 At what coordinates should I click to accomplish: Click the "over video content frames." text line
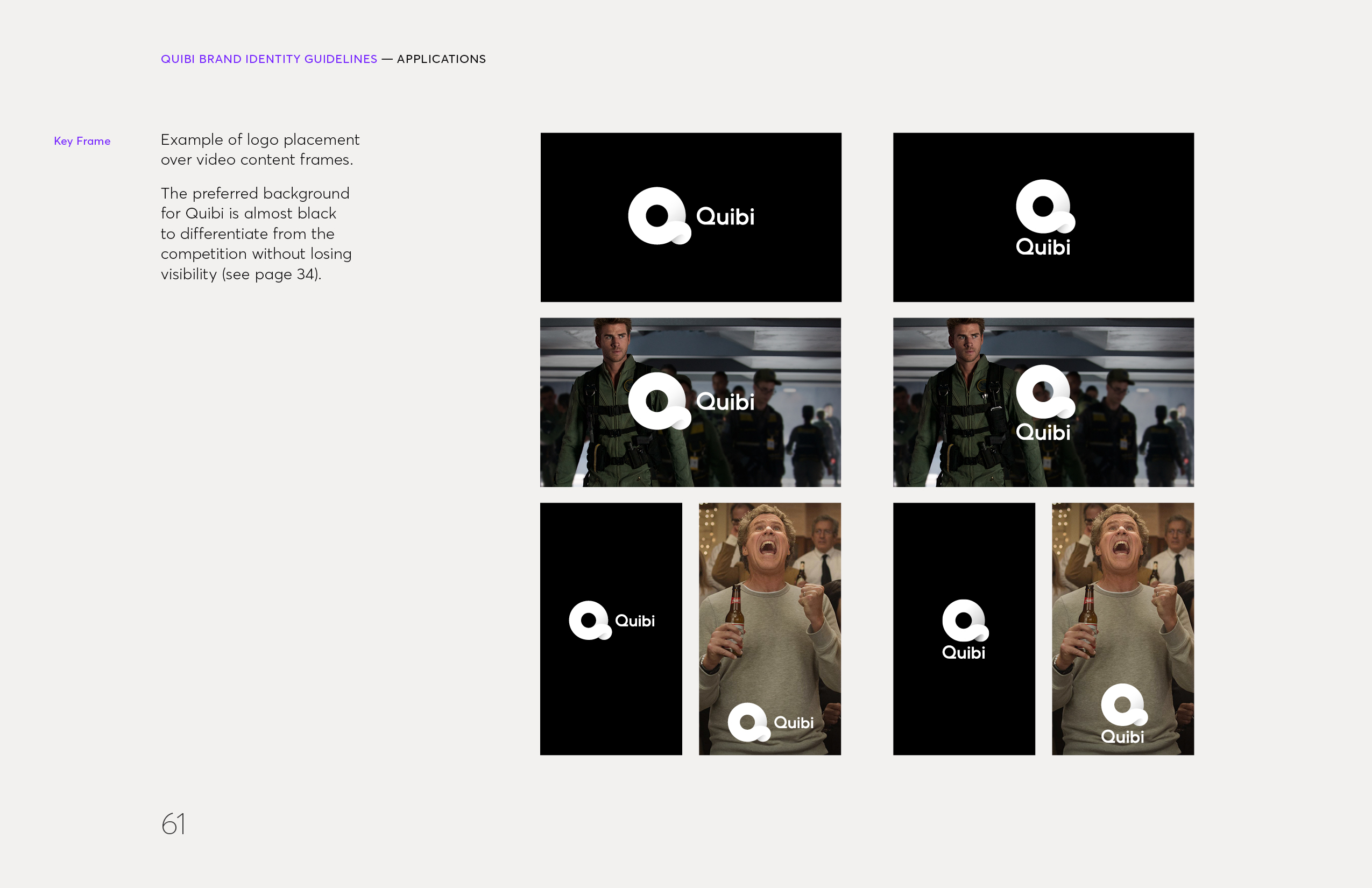click(257, 160)
